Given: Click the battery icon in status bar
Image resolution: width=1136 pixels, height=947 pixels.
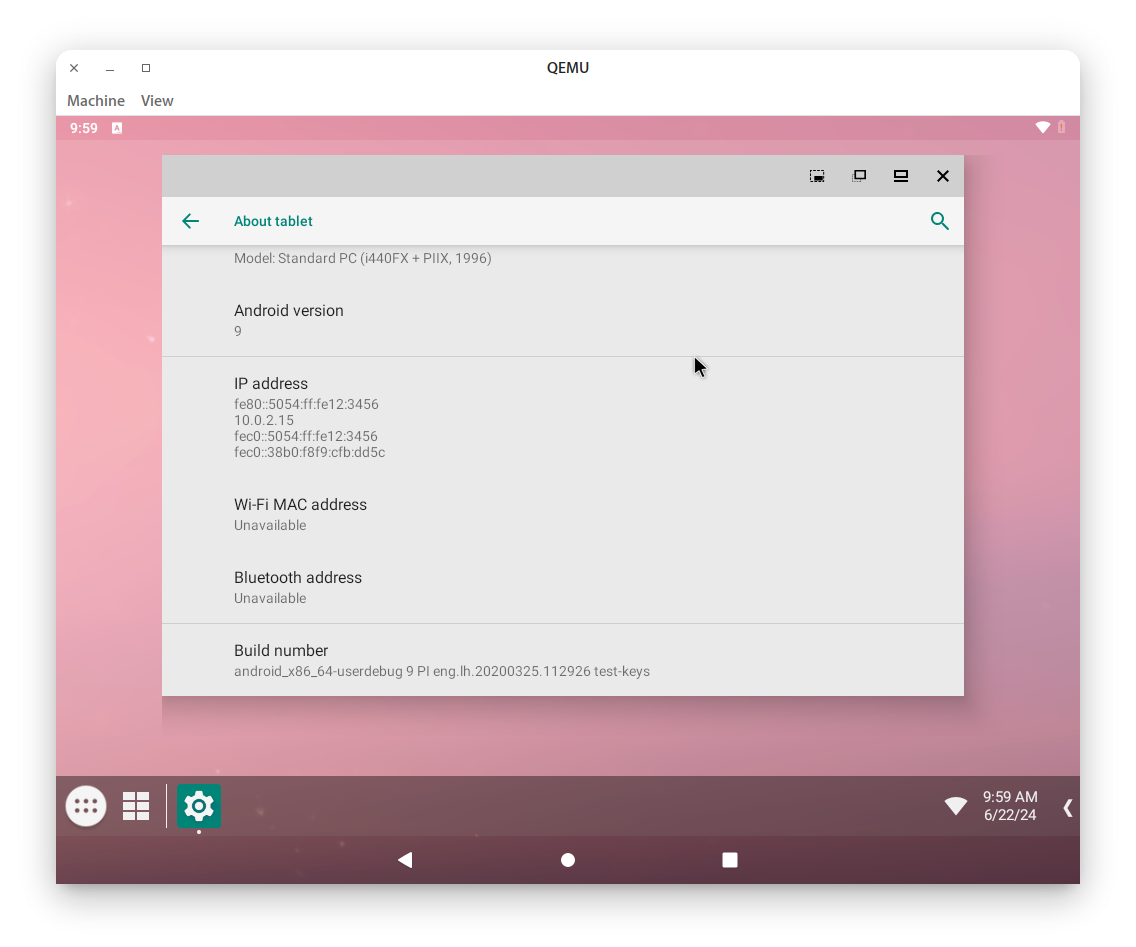Looking at the screenshot, I should point(1061,128).
